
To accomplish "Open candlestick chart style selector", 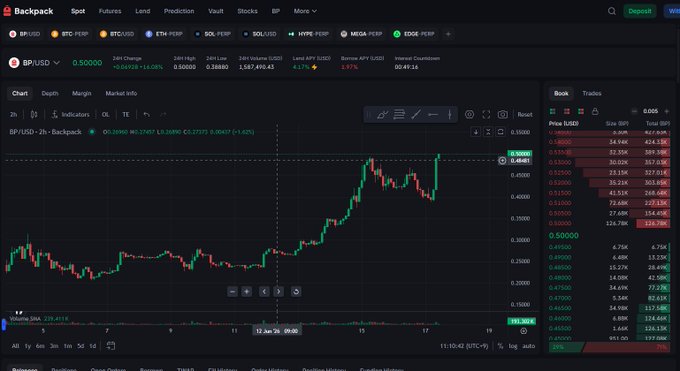I will [34, 115].
